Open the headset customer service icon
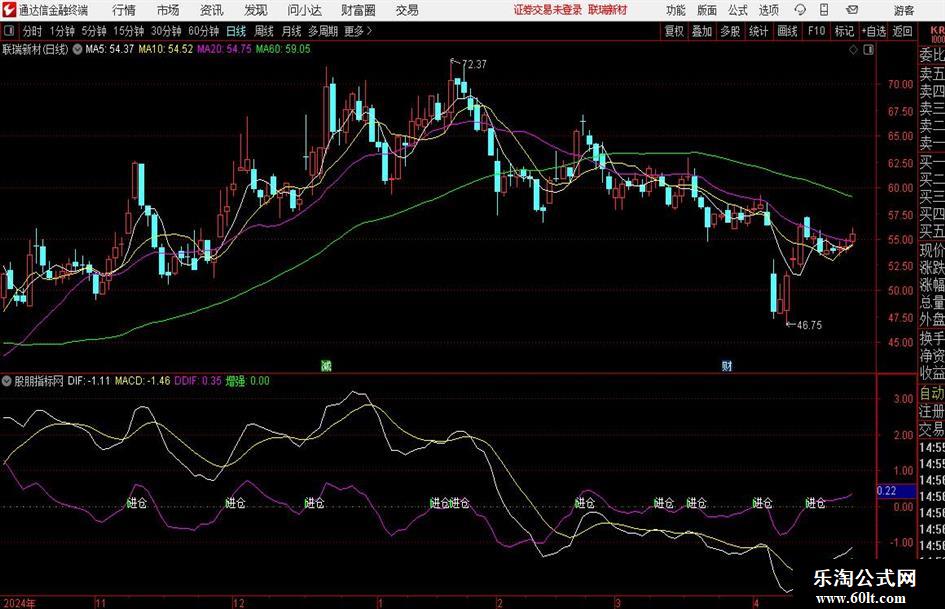The image size is (945, 609). pyautogui.click(x=800, y=10)
